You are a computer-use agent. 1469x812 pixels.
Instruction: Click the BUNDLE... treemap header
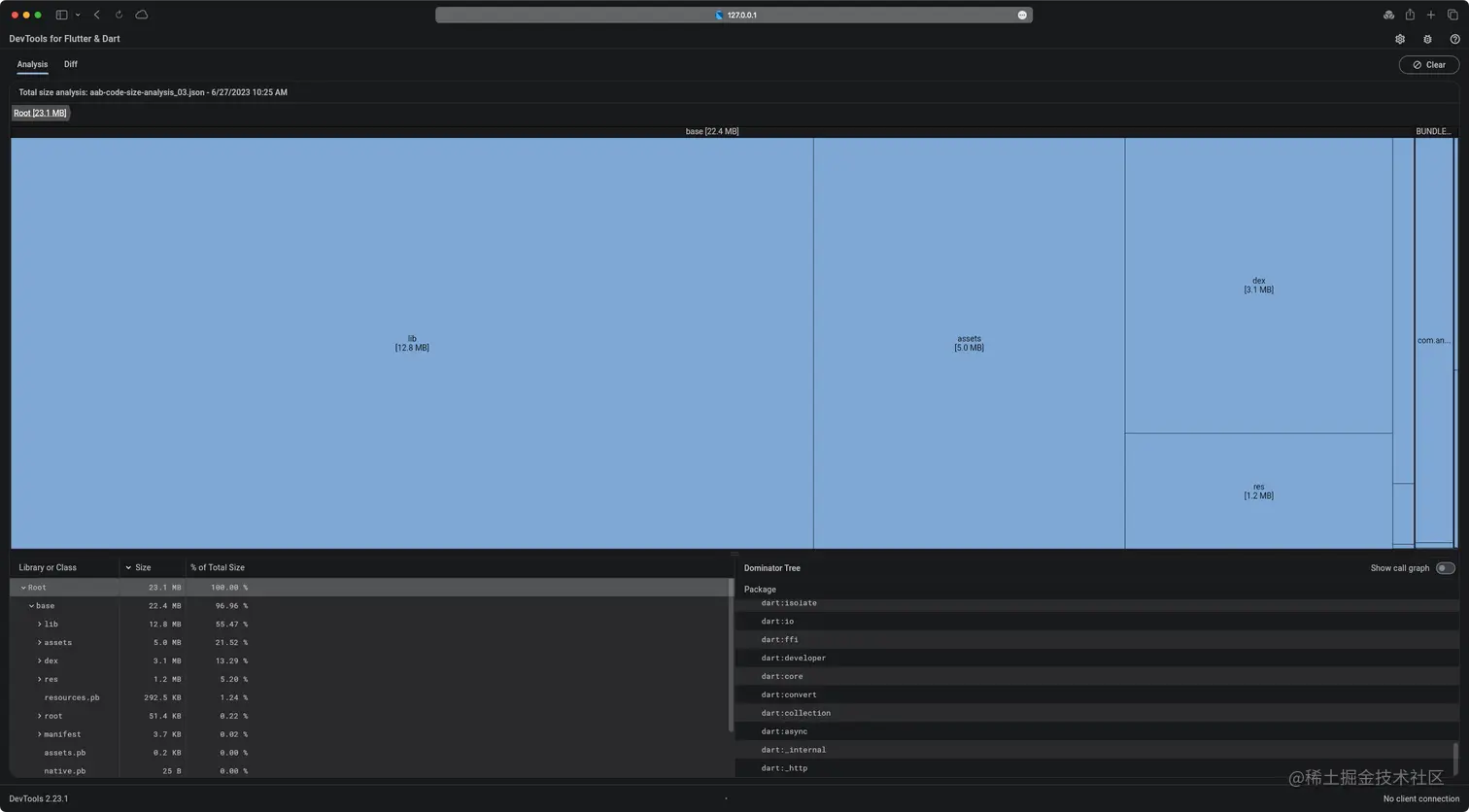point(1434,131)
